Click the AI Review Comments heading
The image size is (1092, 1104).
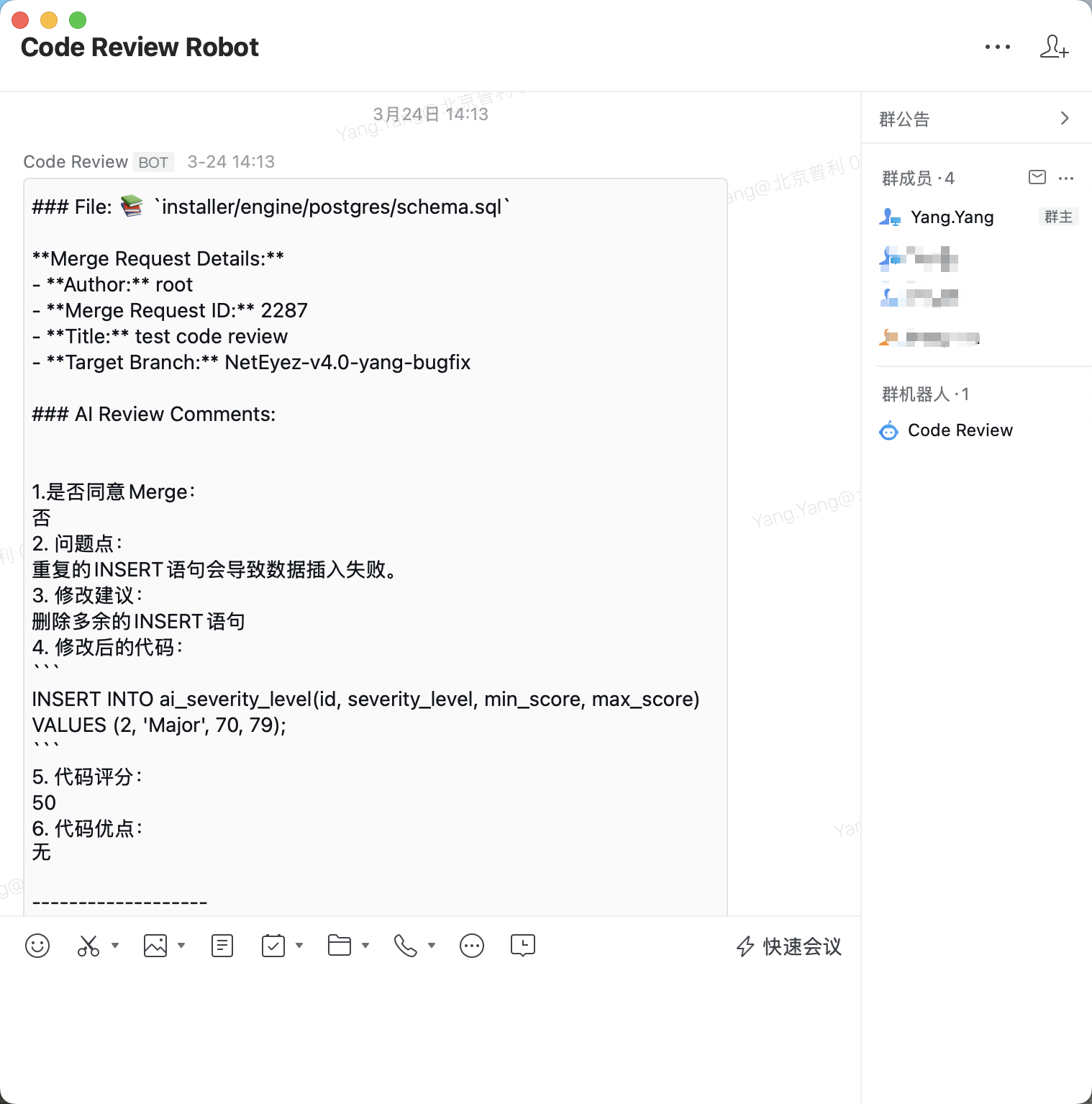coord(153,414)
